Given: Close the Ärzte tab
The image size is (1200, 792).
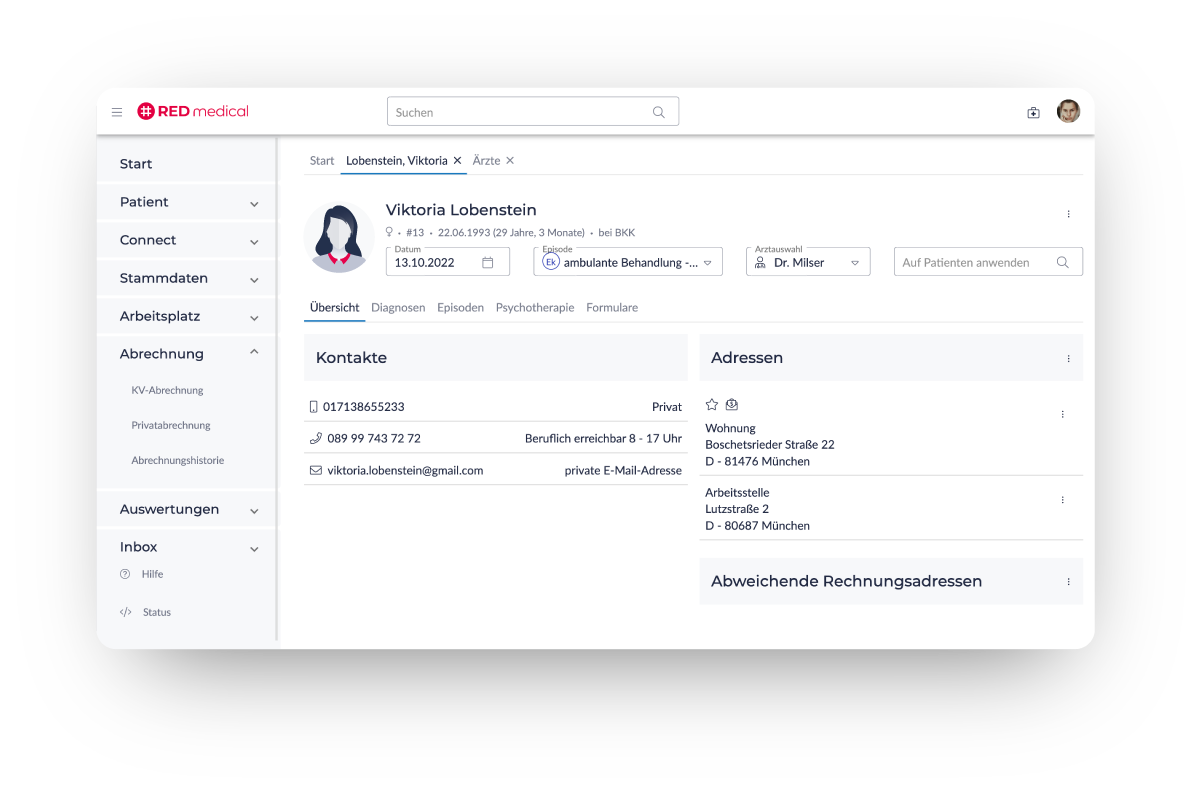Looking at the screenshot, I should click(x=510, y=160).
